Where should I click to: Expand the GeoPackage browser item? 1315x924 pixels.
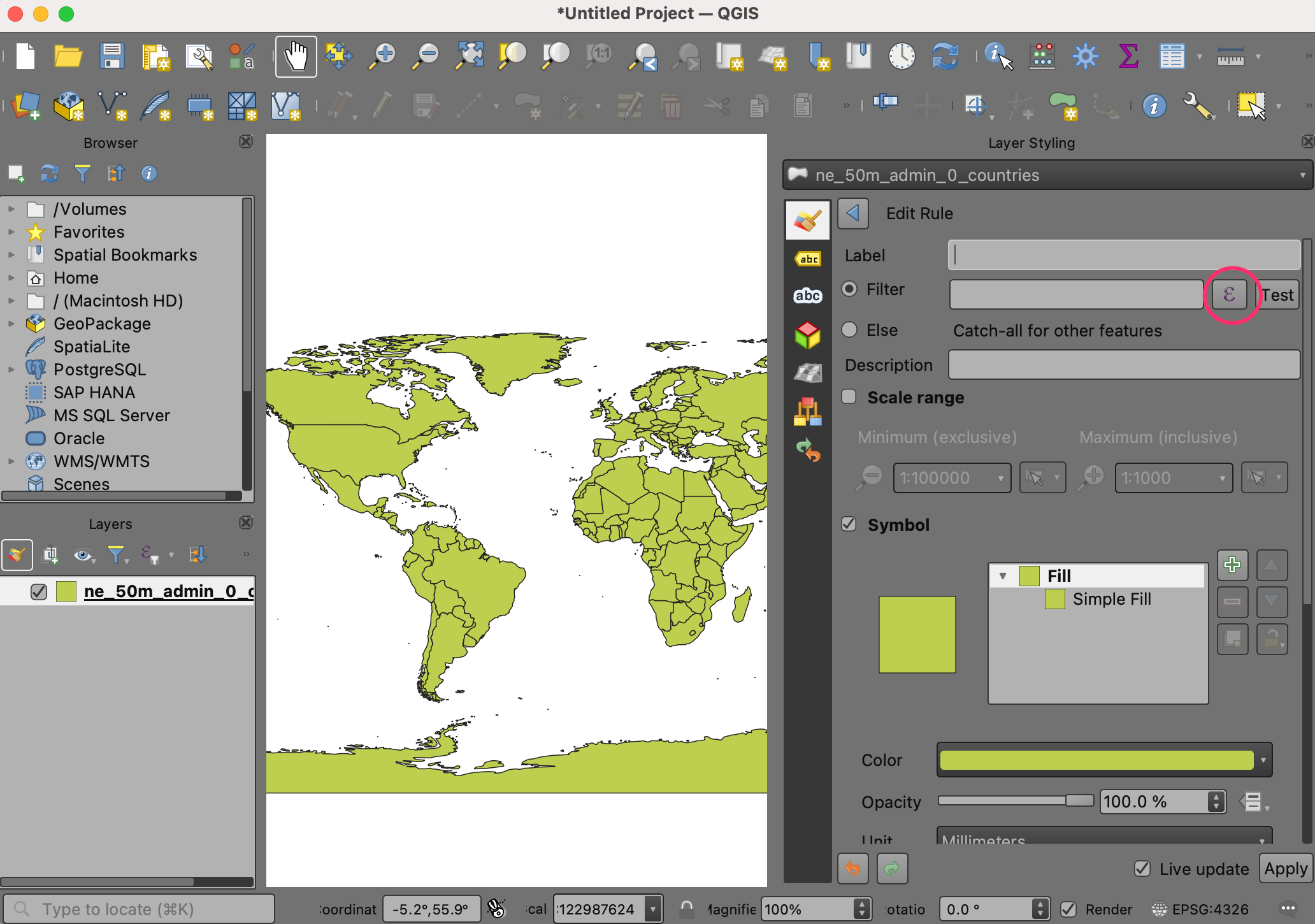11,324
